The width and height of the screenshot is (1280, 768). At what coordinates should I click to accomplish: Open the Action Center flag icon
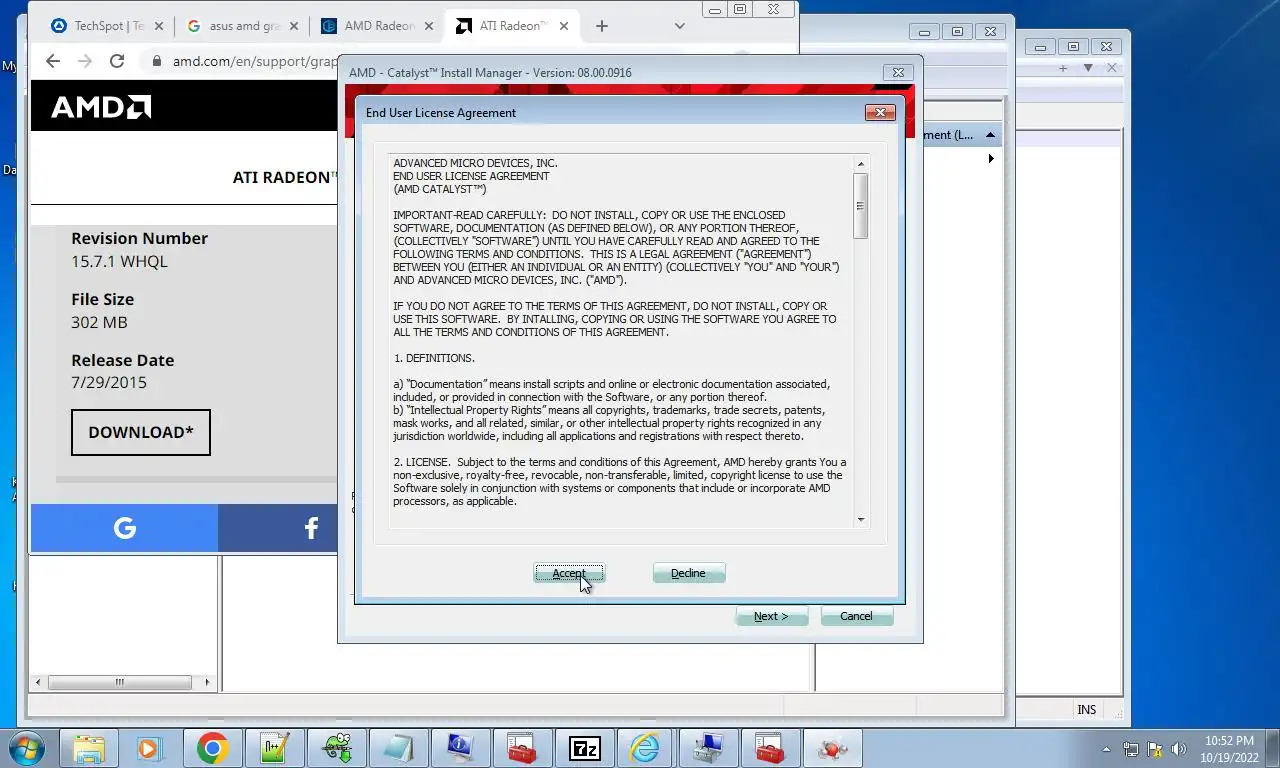pos(1154,749)
